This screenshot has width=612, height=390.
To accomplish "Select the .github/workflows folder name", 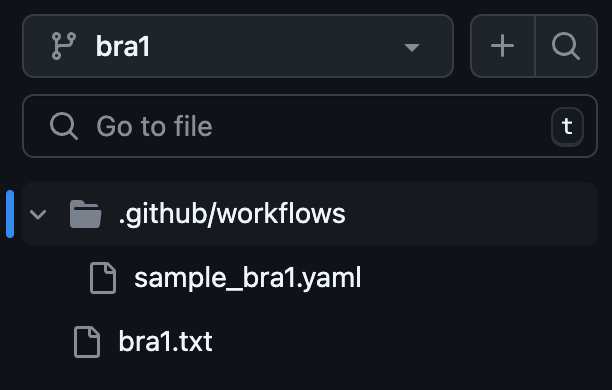I will click(232, 214).
